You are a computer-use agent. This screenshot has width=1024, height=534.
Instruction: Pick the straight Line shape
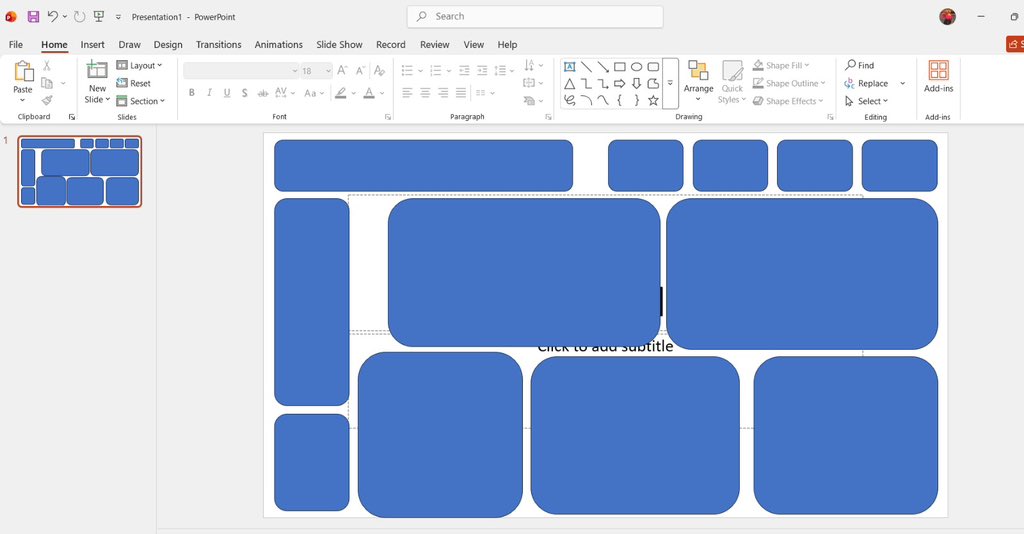[x=586, y=67]
